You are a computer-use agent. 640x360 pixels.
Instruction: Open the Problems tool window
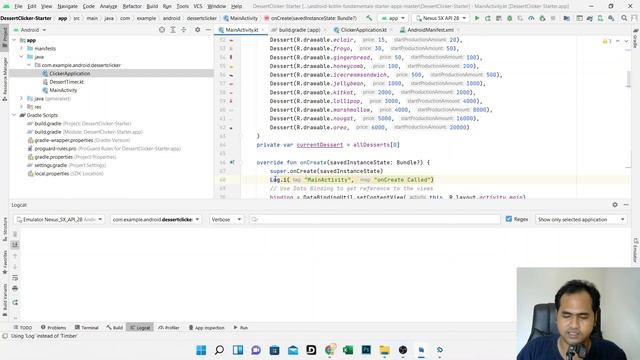53,327
